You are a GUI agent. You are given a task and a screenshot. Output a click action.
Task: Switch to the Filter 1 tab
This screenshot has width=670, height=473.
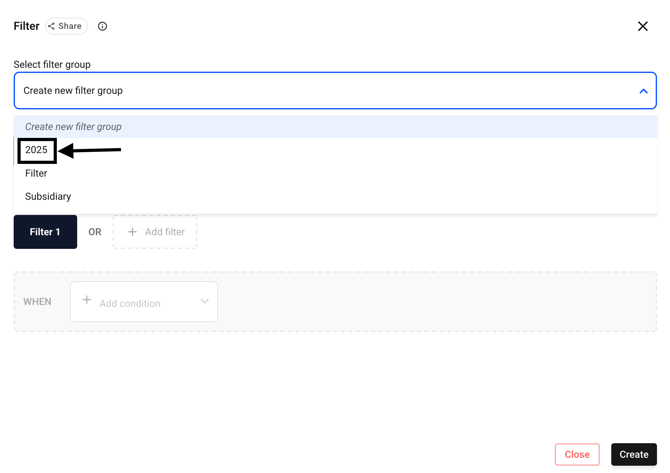(45, 232)
